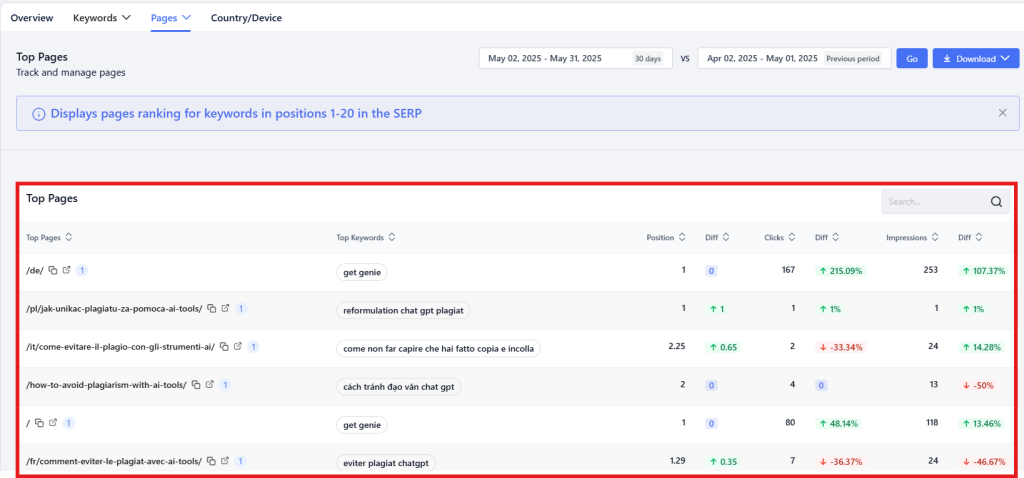Copy the /how-to-avoid-plagiarism-with-ai-tools/ URL
The image size is (1024, 478).
coord(196,385)
